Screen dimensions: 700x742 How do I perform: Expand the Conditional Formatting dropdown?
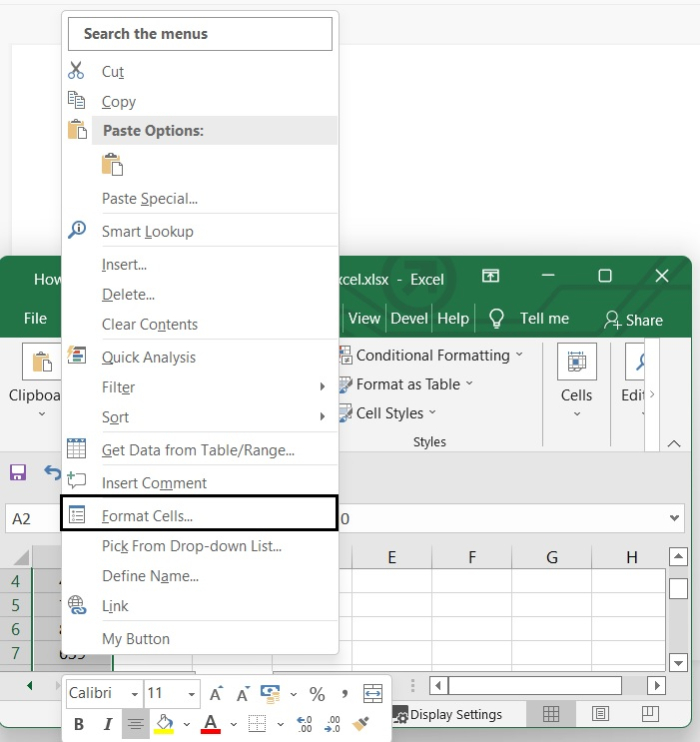[519, 355]
